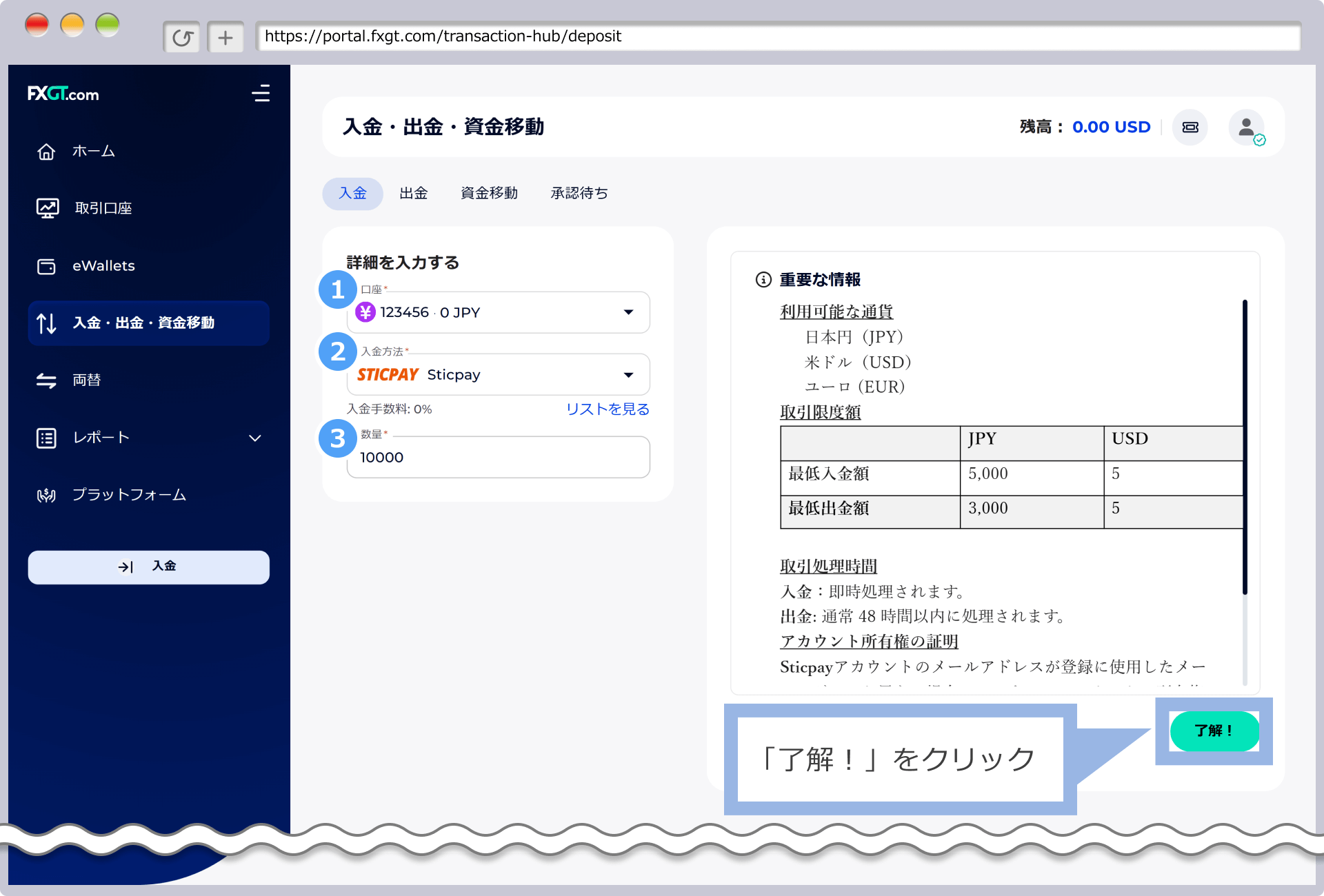The width and height of the screenshot is (1324, 896).
Task: Click the up-down arrows icon for 入金・出金・資金移動
Action: [46, 323]
